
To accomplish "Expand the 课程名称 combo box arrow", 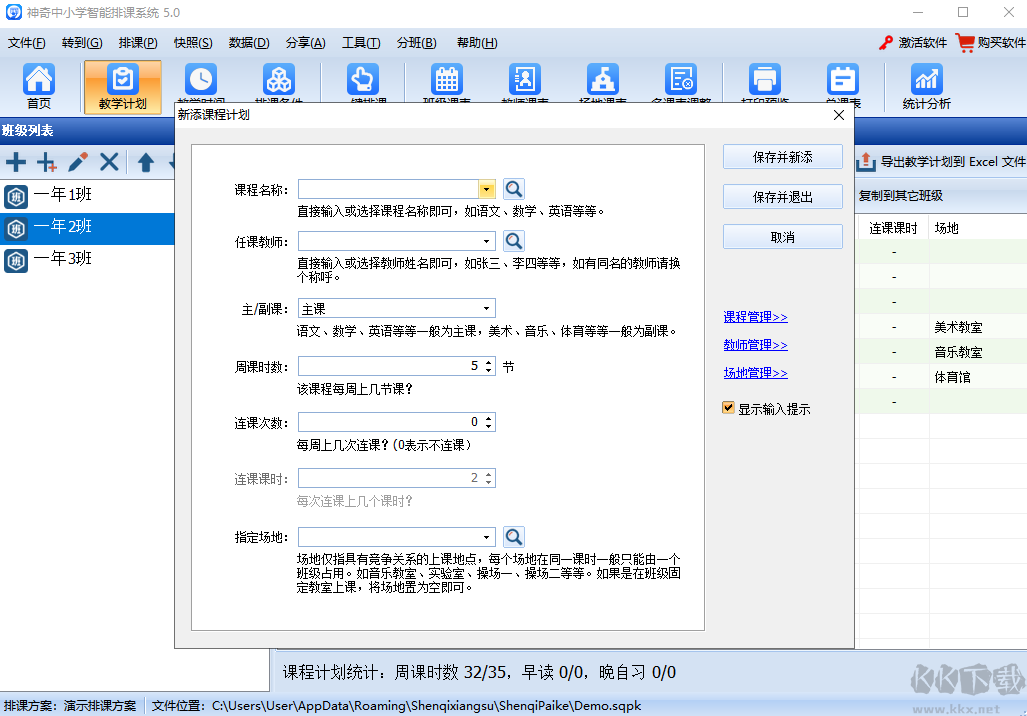I will click(486, 188).
